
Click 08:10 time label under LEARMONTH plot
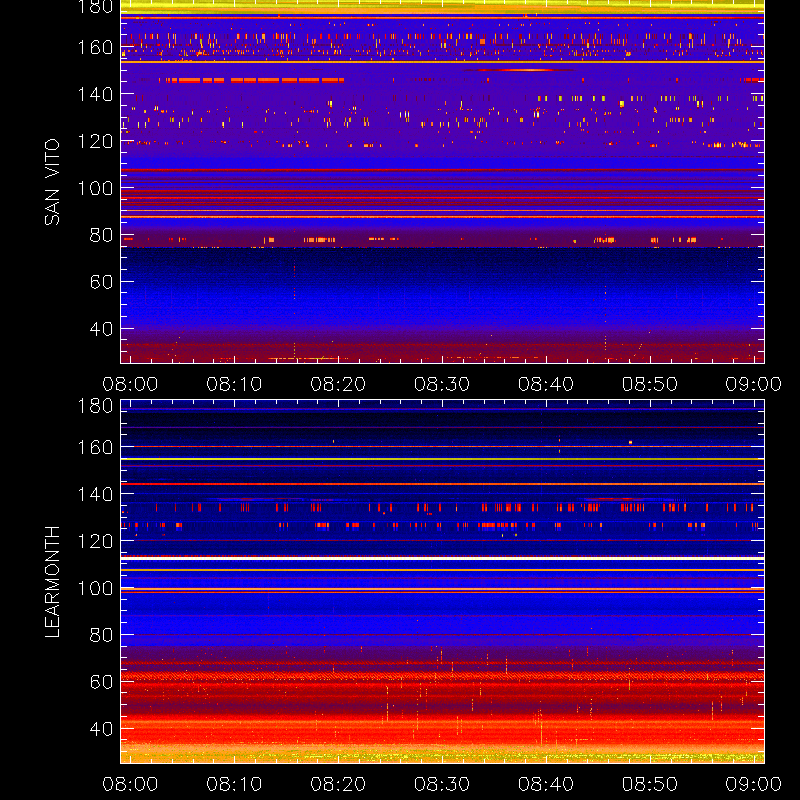234,784
